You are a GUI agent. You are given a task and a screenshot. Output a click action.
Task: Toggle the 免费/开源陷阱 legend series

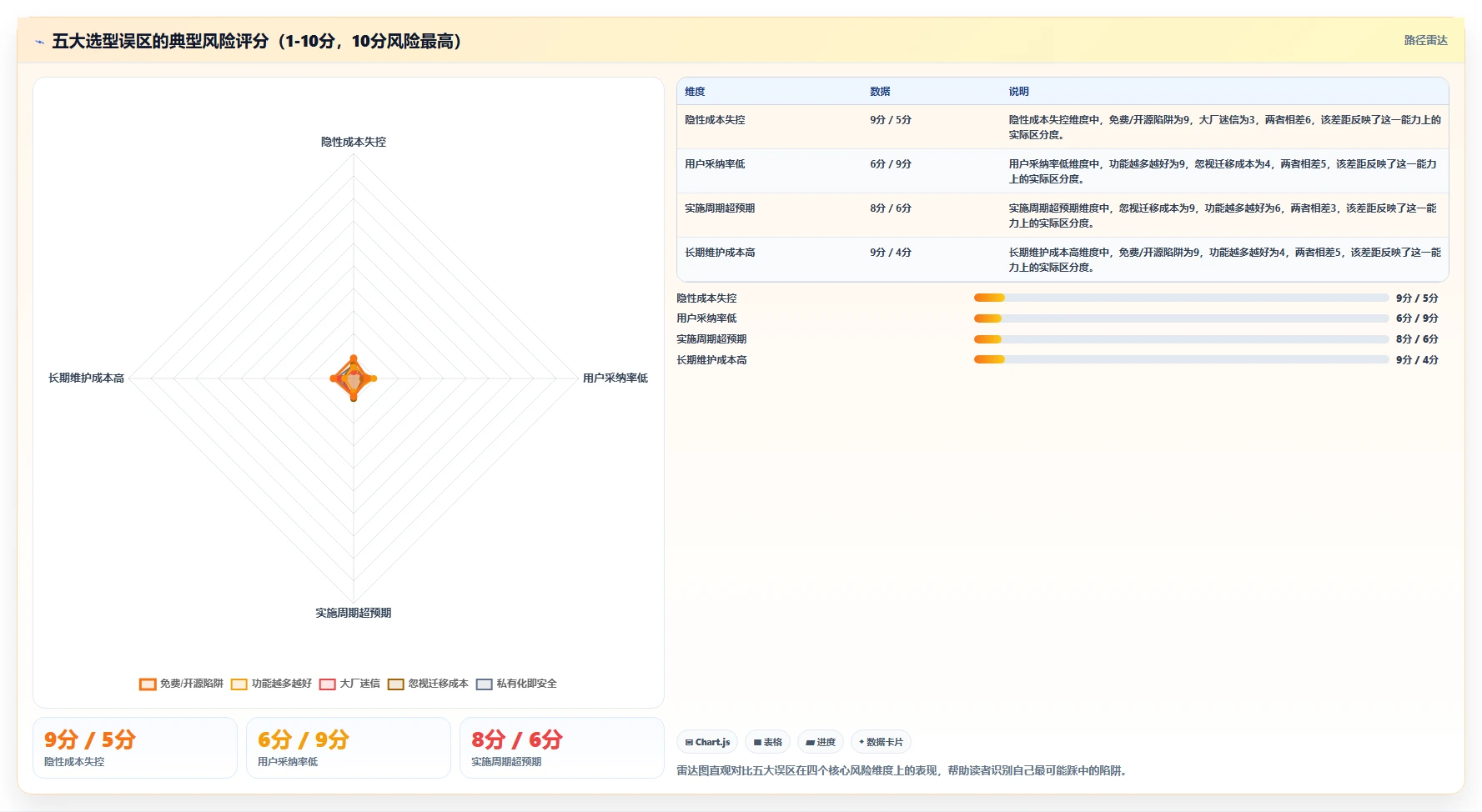point(181,684)
